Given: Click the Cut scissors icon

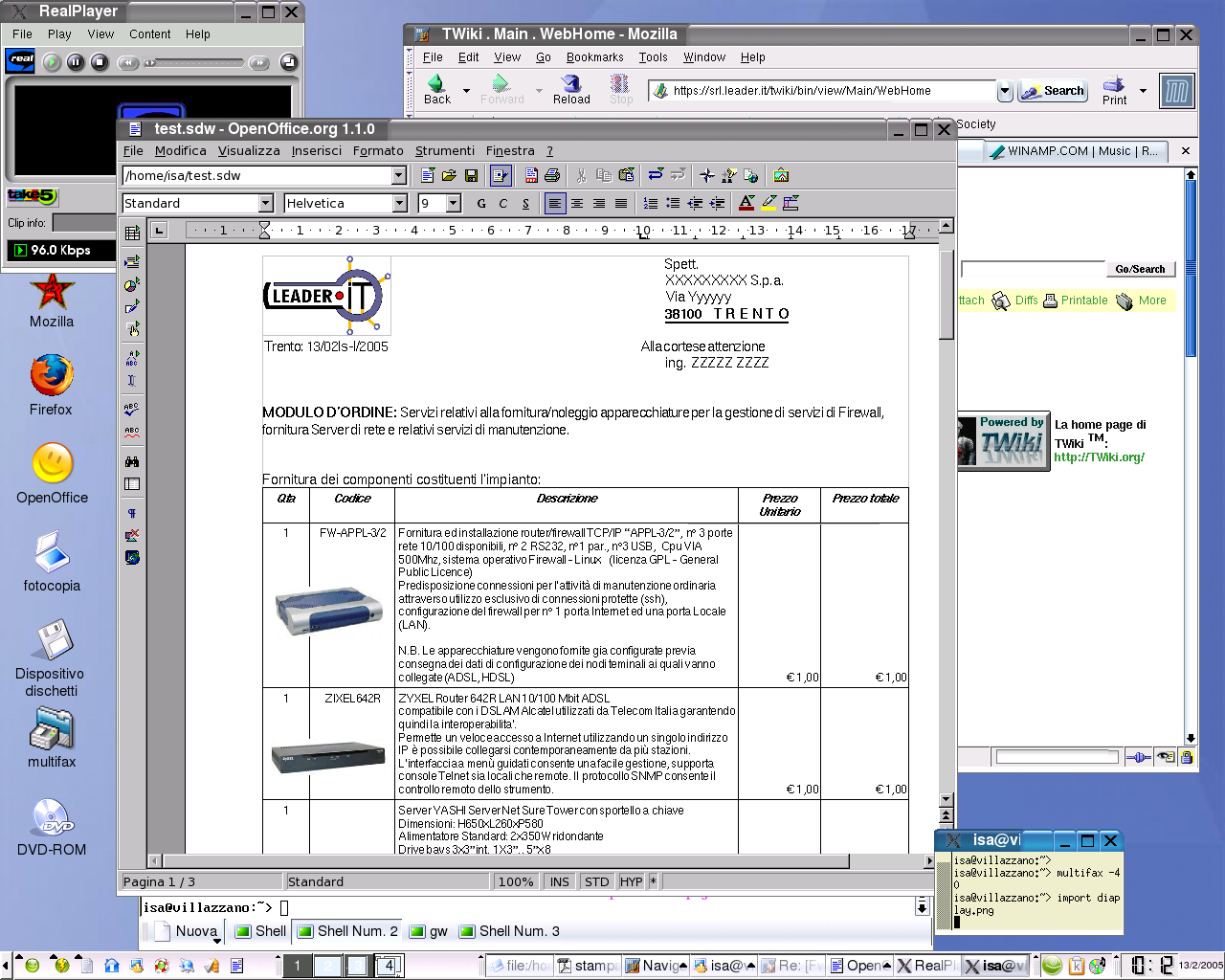Looking at the screenshot, I should 581,175.
